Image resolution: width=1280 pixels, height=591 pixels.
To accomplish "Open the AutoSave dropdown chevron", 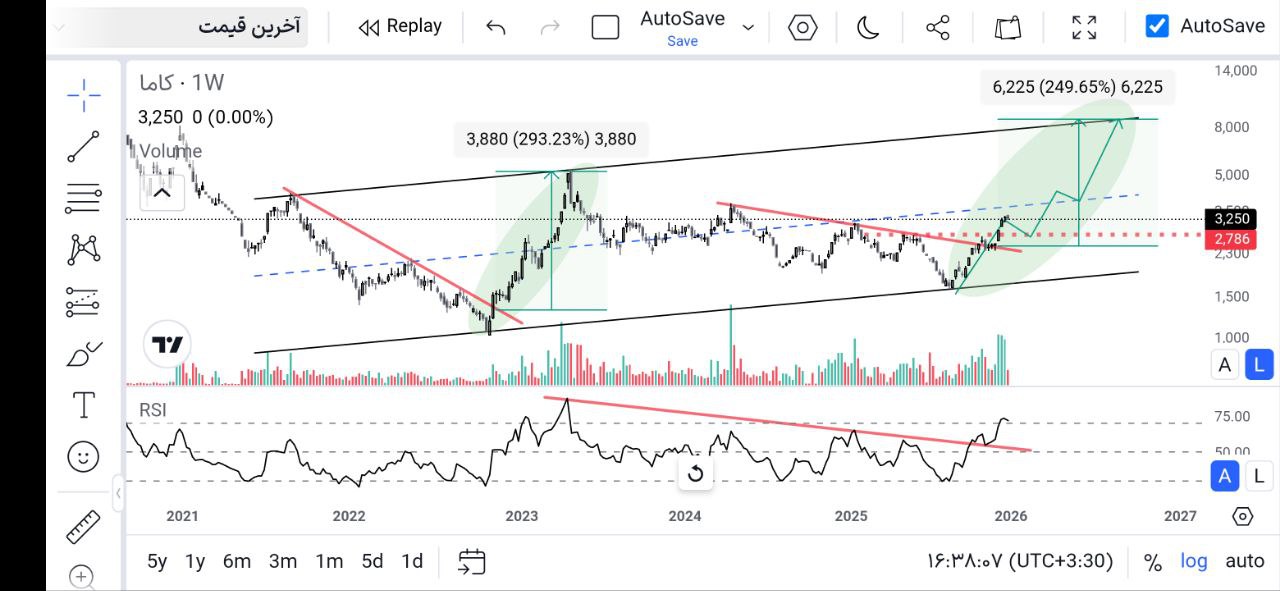I will (x=747, y=27).
